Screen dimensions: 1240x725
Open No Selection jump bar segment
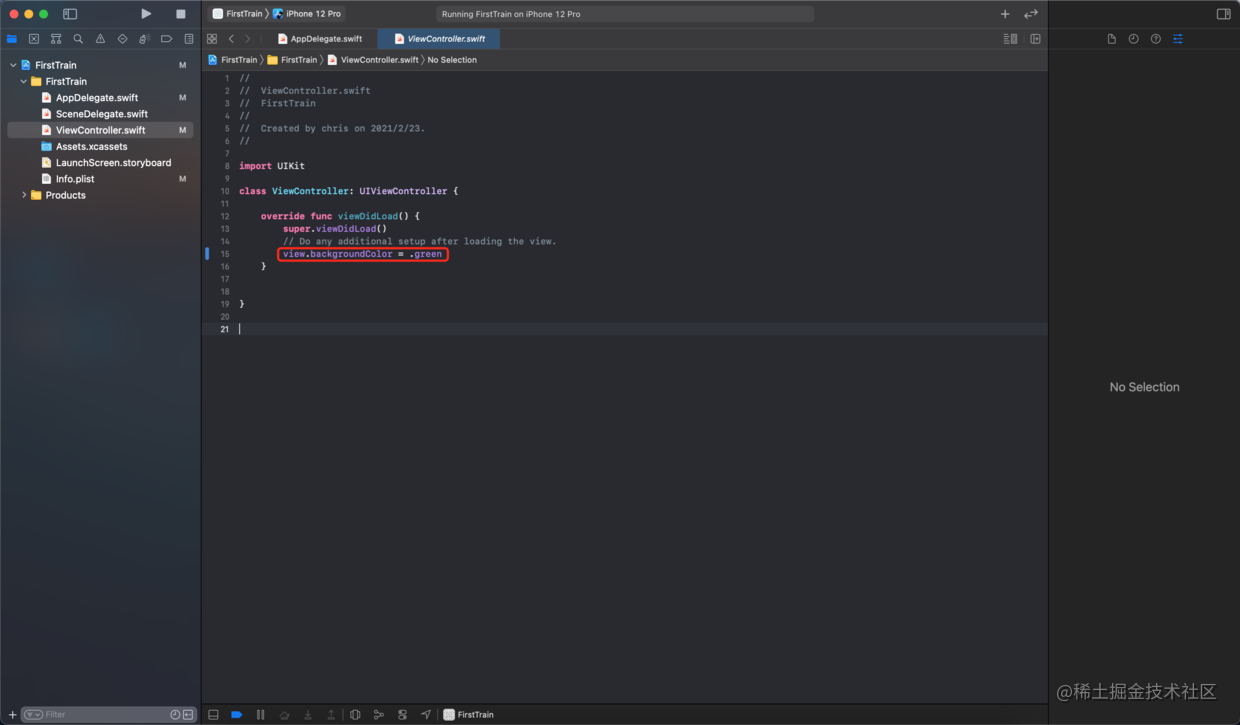452,60
